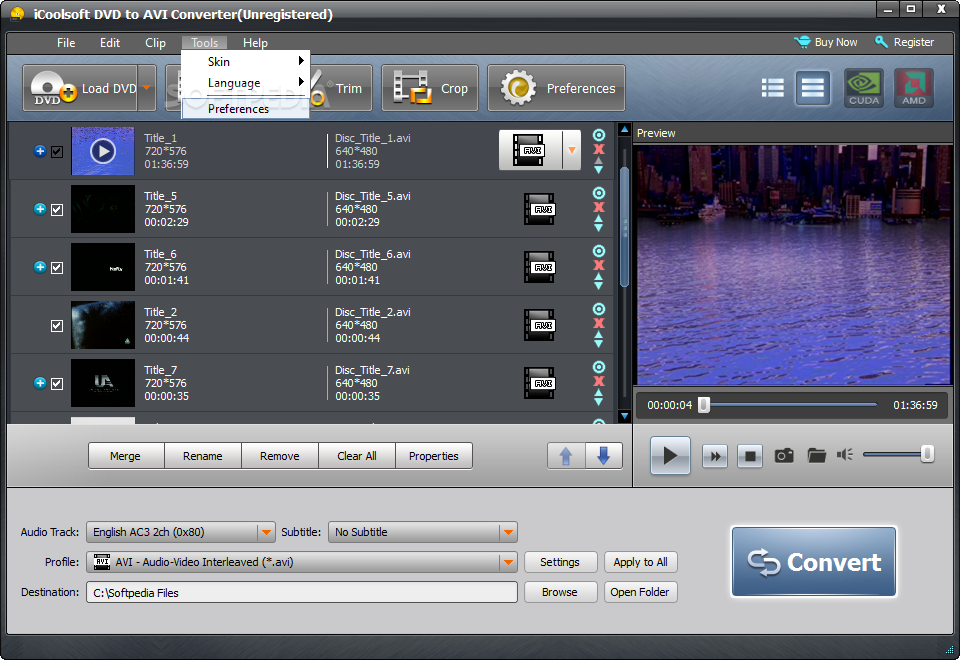The image size is (960, 660).
Task: Open the Load DVD dropdown arrow
Action: point(147,88)
